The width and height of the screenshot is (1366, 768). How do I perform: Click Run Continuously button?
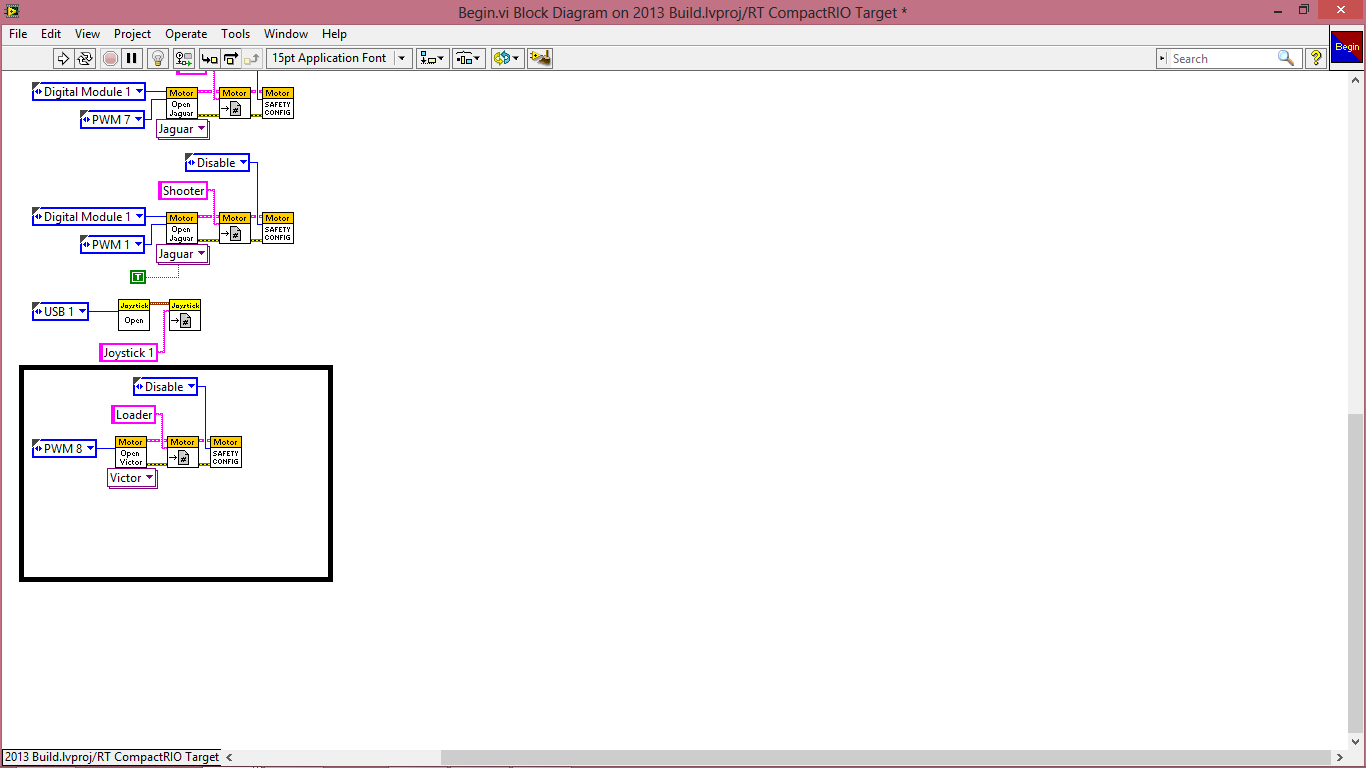[x=85, y=58]
